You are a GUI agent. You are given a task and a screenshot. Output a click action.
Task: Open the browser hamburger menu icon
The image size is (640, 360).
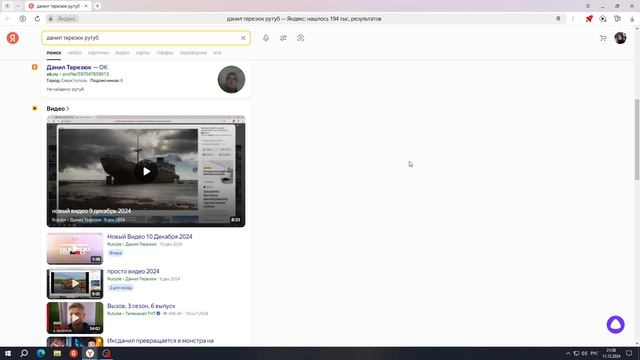click(588, 6)
